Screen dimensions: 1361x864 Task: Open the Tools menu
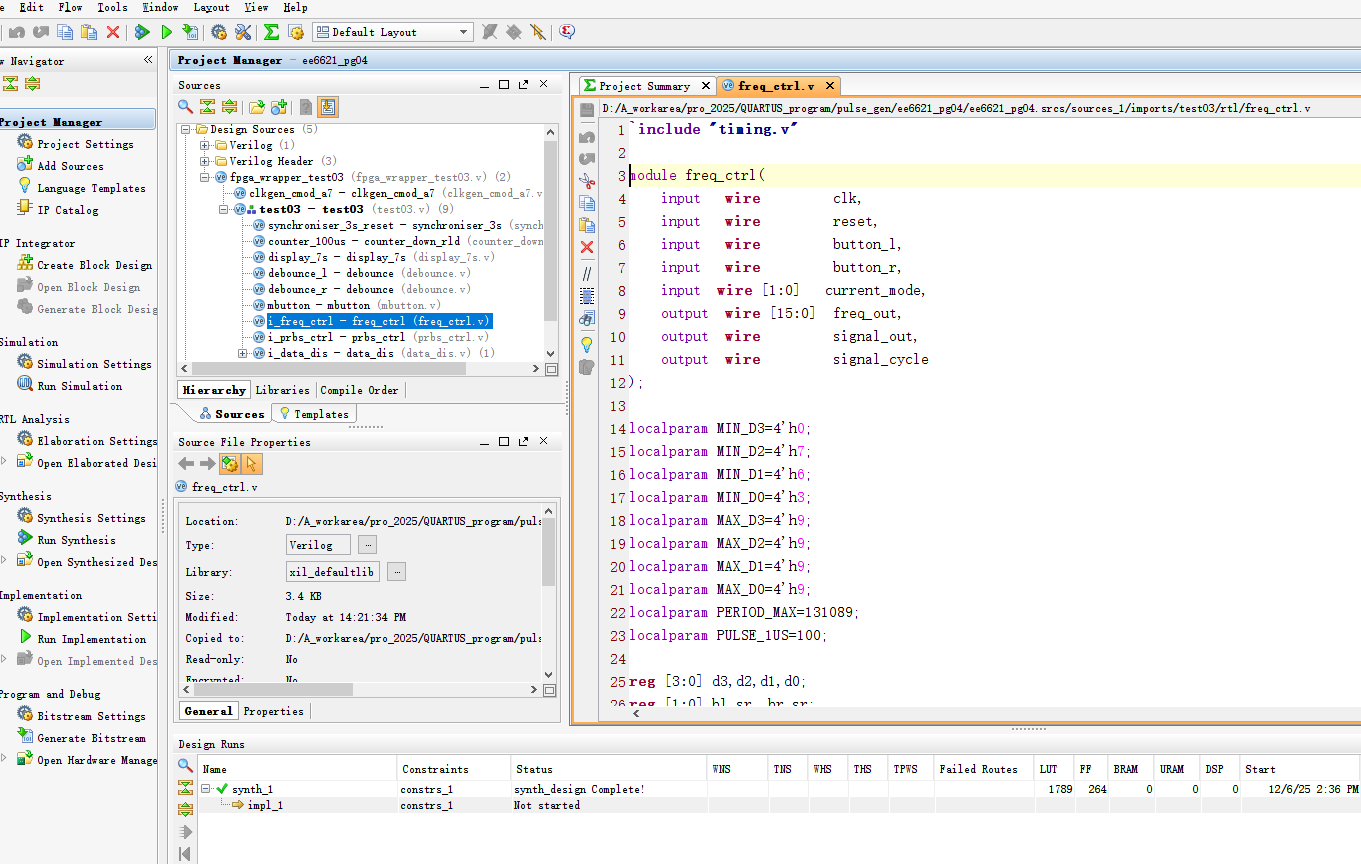pos(112,7)
